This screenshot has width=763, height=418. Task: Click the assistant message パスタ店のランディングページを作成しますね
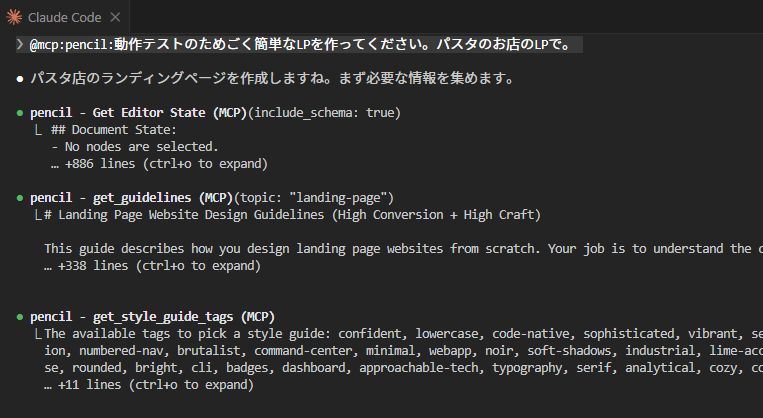(272, 78)
